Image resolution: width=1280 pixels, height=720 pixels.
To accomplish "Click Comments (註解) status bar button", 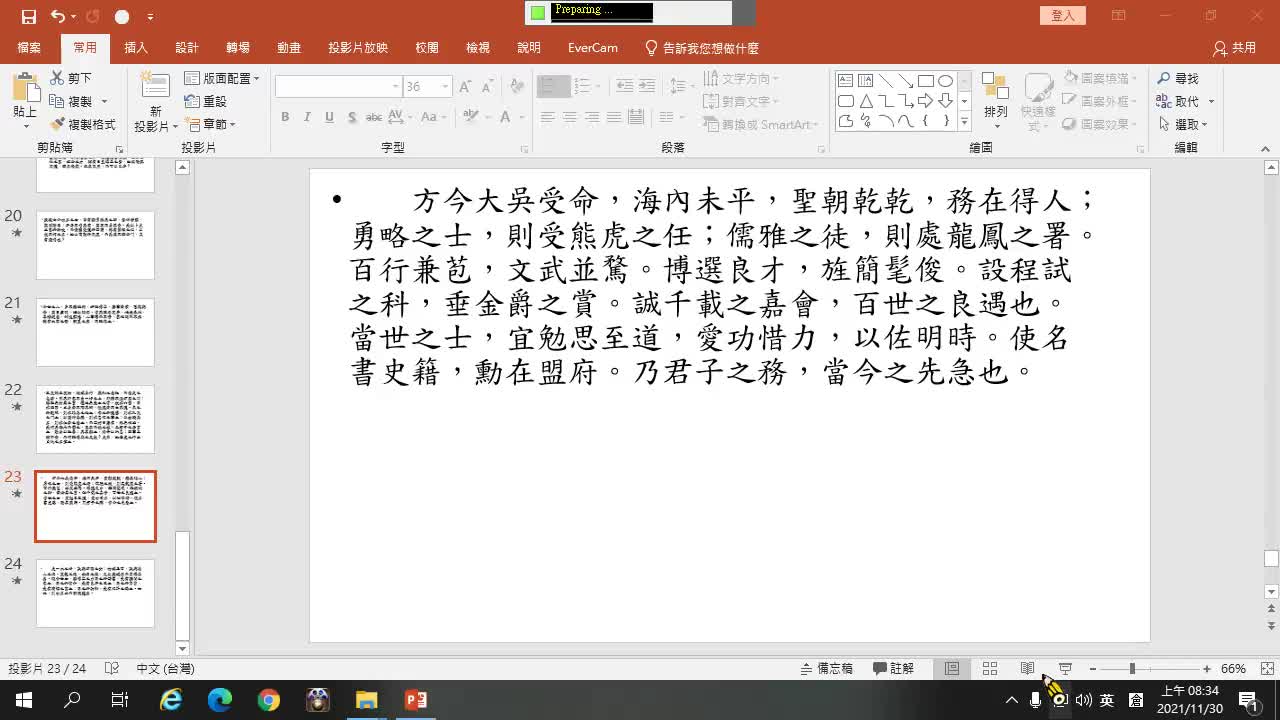I will tap(893, 668).
